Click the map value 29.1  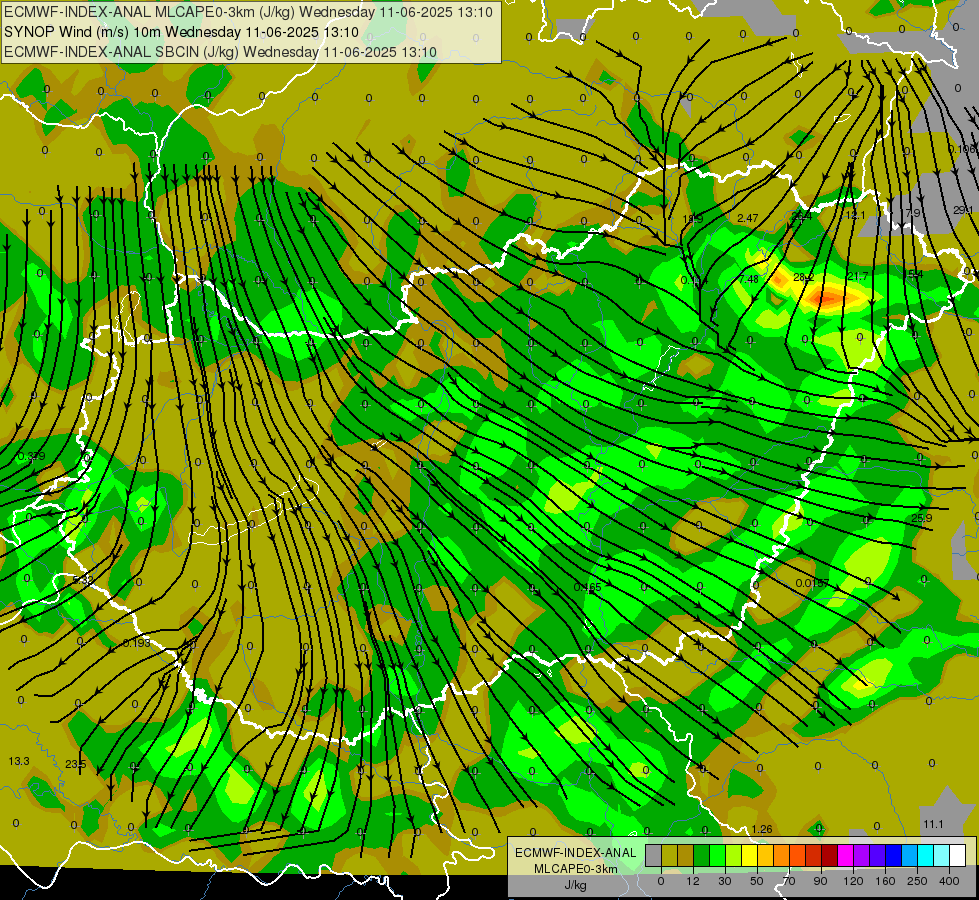pyautogui.click(x=963, y=210)
